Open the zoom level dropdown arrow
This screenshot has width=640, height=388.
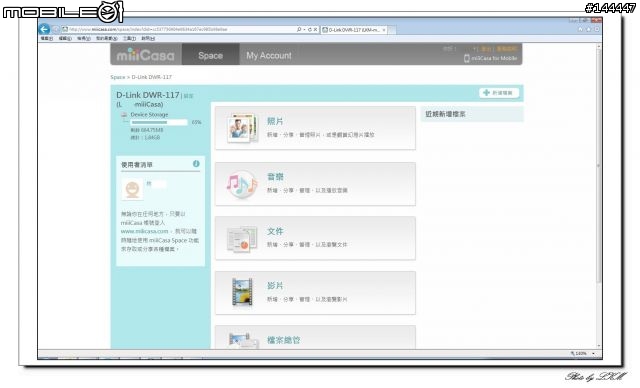click(x=593, y=353)
